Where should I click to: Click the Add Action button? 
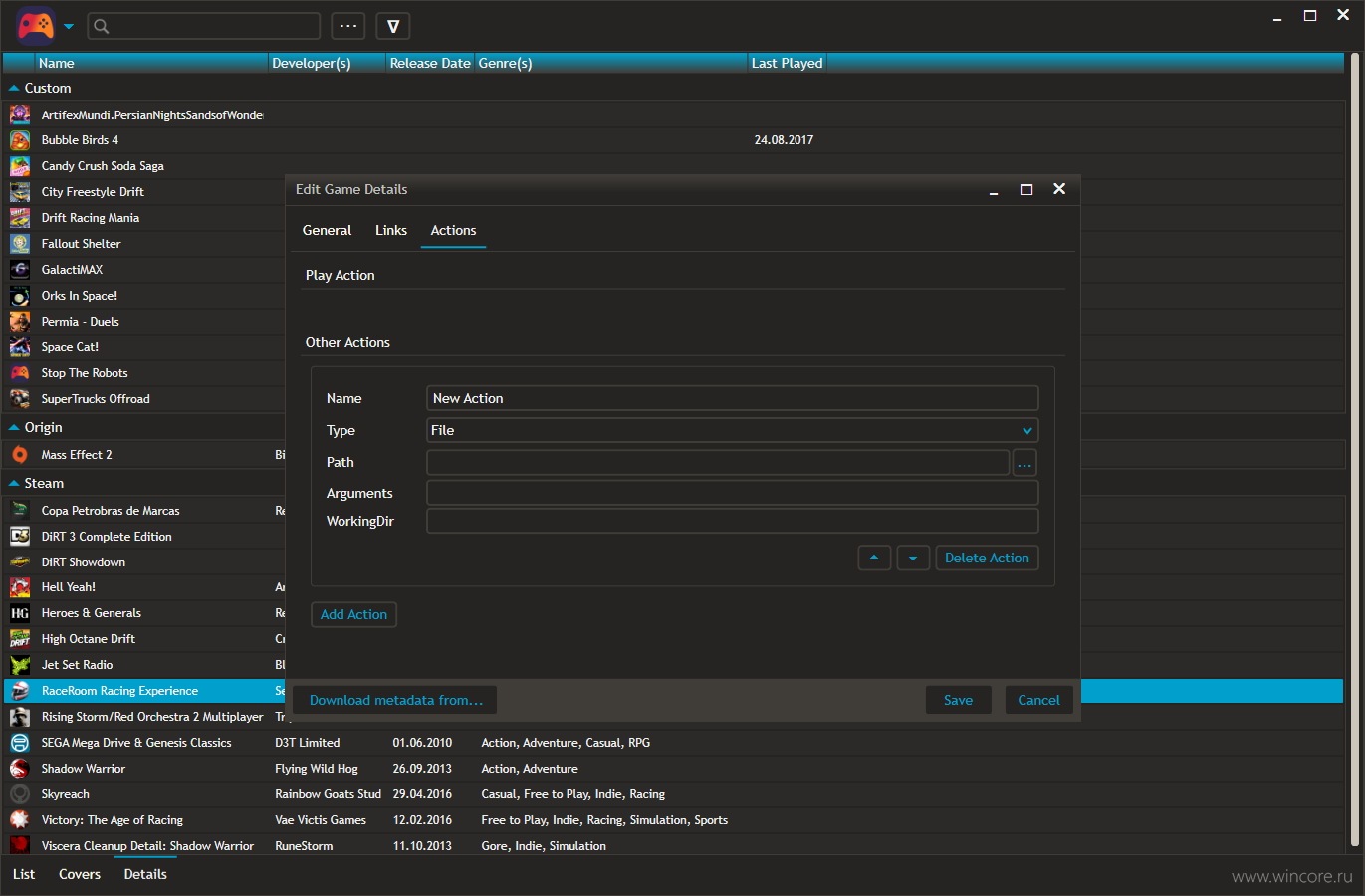click(x=353, y=614)
